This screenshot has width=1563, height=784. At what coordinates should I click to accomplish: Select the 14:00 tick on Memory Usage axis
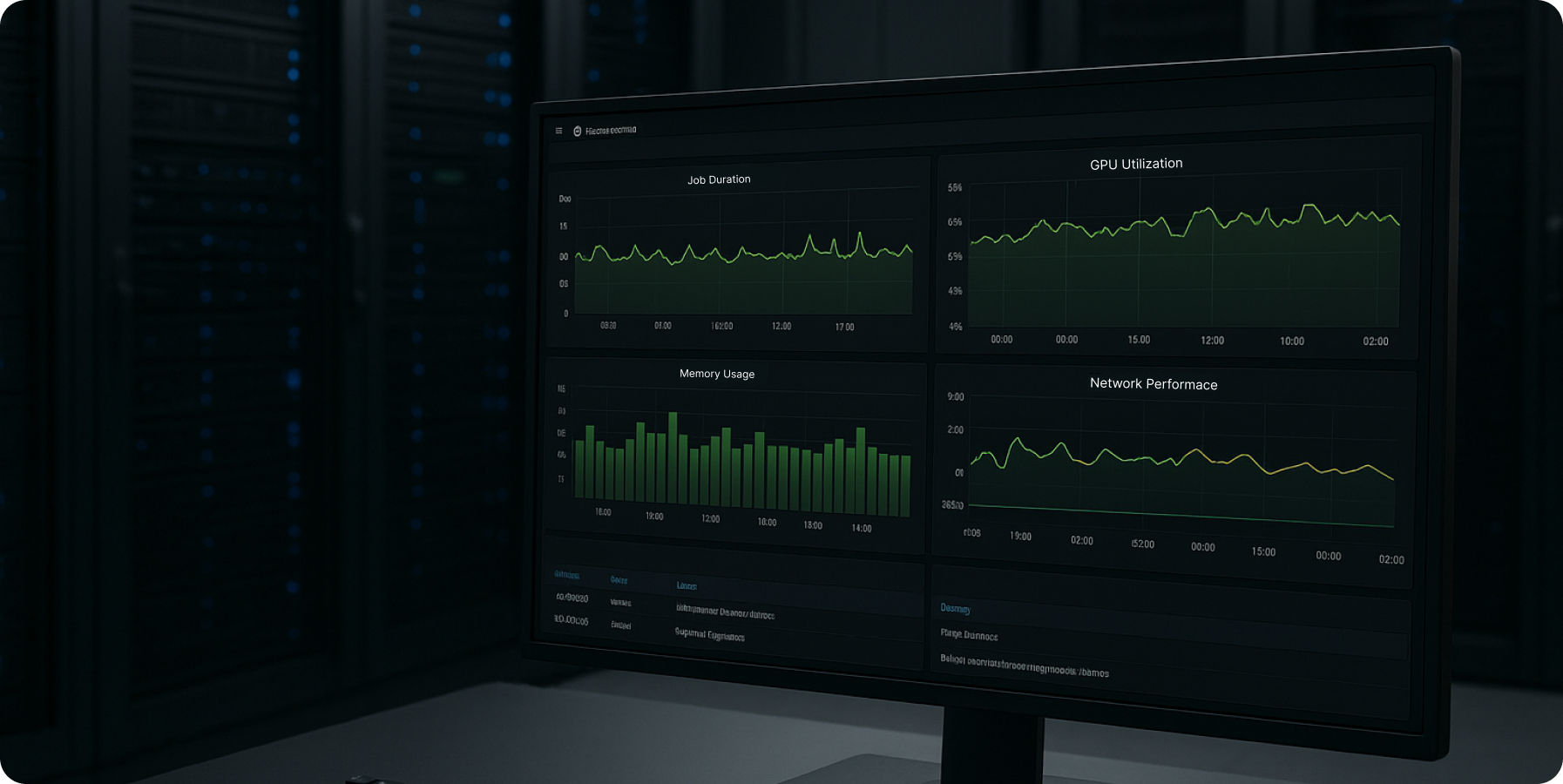coord(861,529)
